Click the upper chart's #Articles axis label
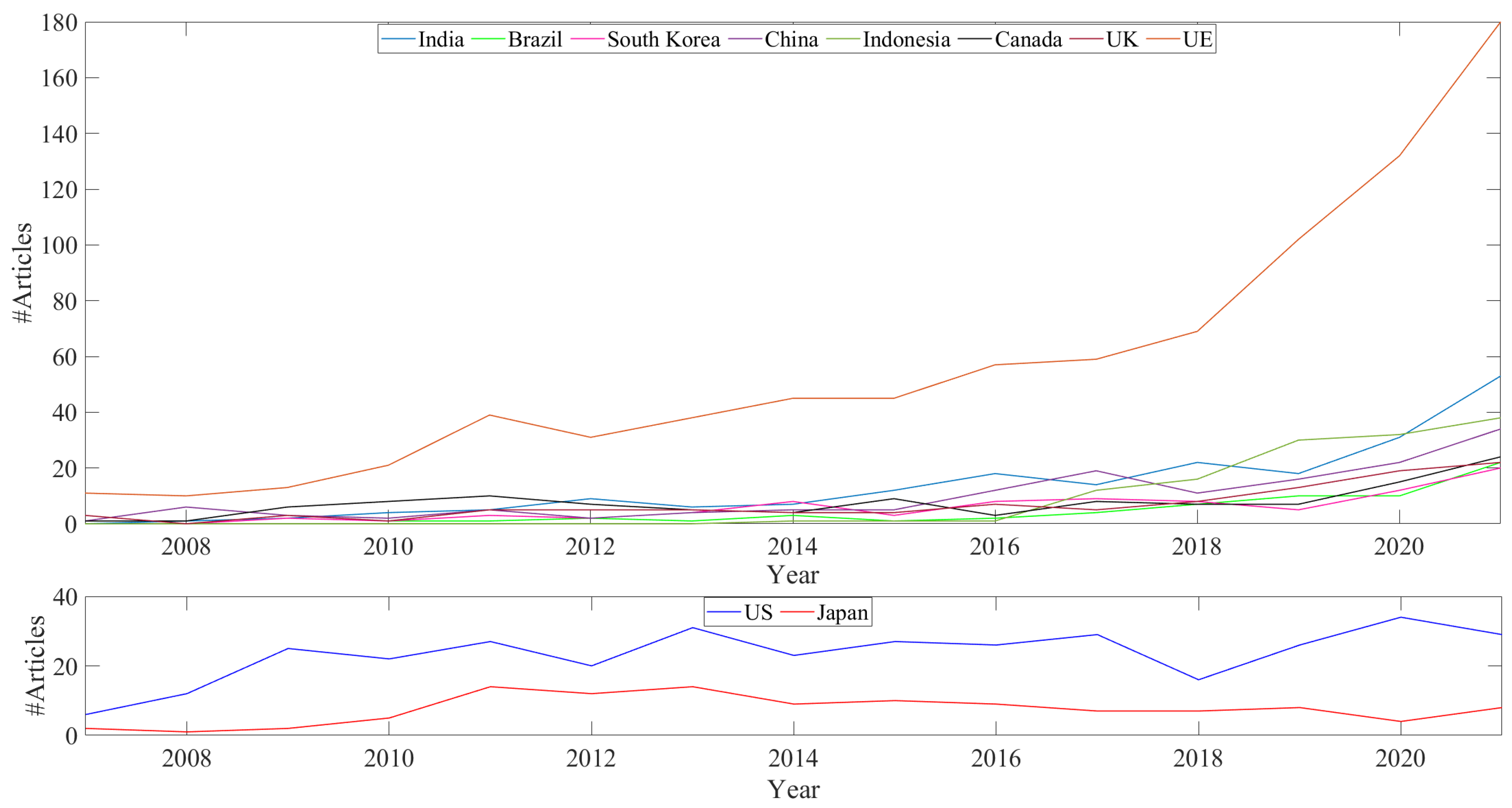Screen dimensions: 1512x808 coord(22,272)
